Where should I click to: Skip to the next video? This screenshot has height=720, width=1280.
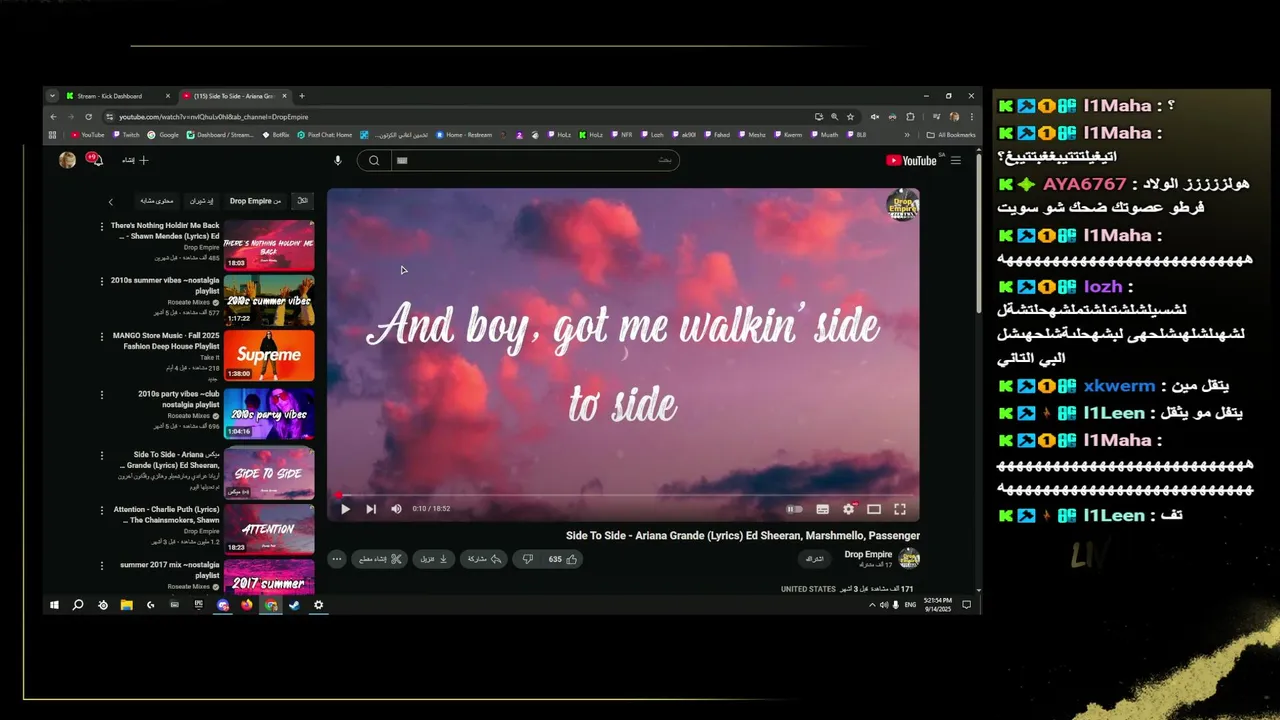[x=371, y=509]
